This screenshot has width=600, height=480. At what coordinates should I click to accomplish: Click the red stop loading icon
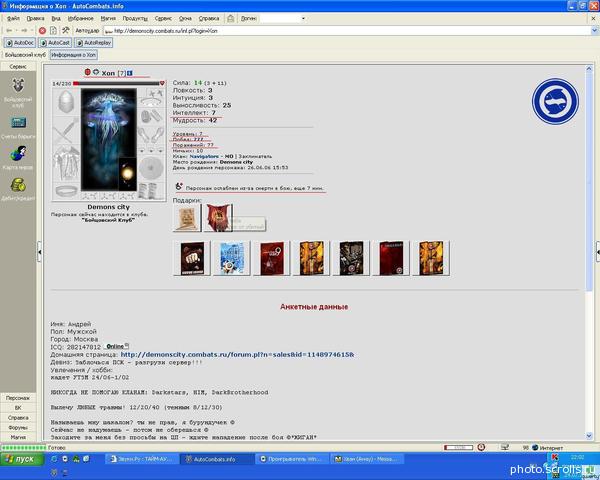tap(42, 31)
